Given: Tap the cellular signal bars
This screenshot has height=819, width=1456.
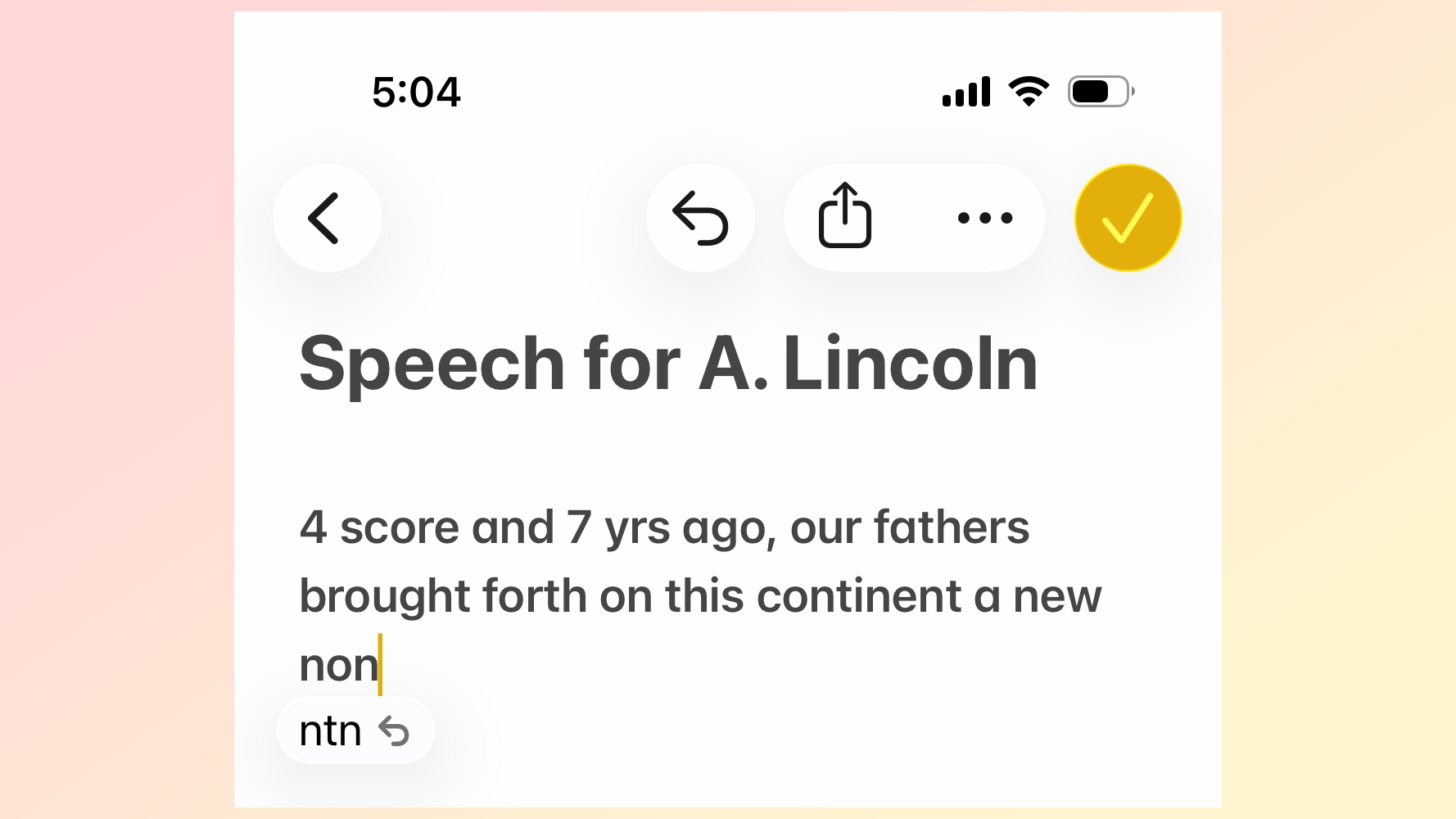Looking at the screenshot, I should 966,92.
